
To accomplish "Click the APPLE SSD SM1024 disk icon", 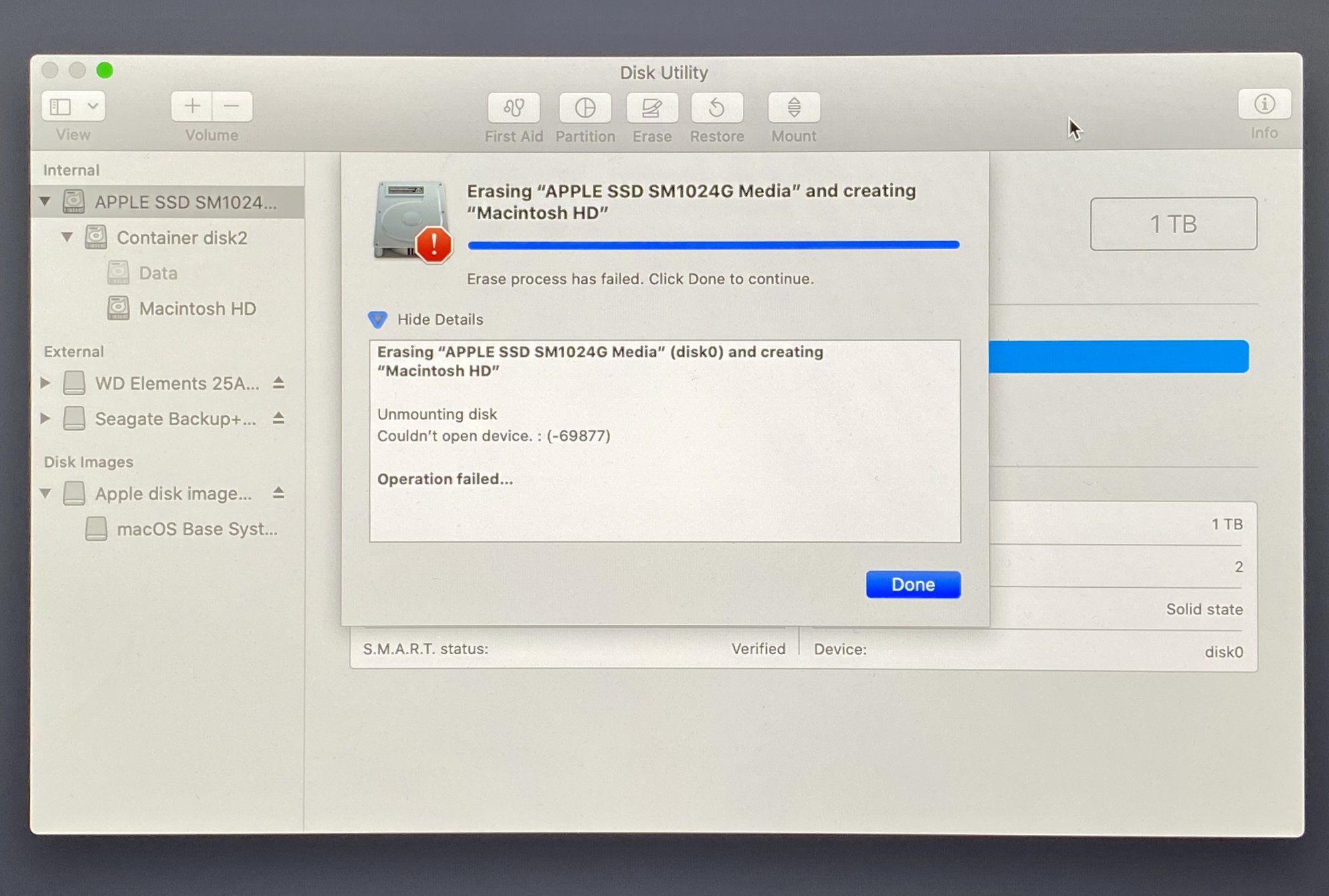I will [74, 201].
